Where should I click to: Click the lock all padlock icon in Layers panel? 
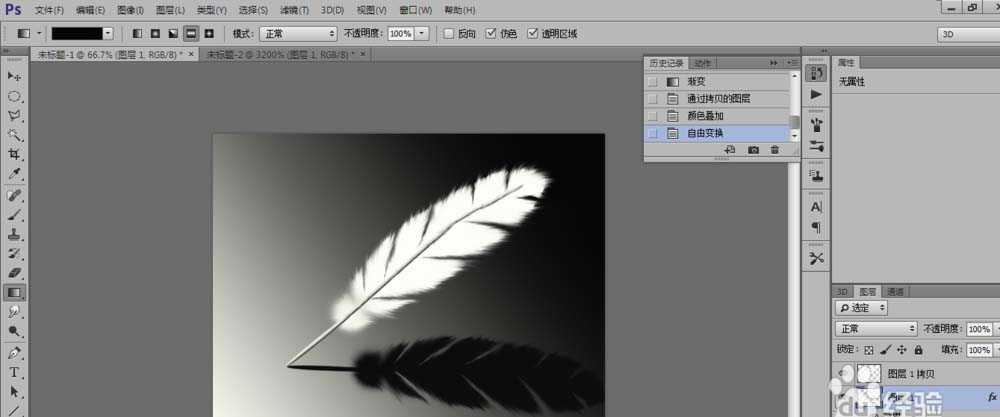pos(917,350)
